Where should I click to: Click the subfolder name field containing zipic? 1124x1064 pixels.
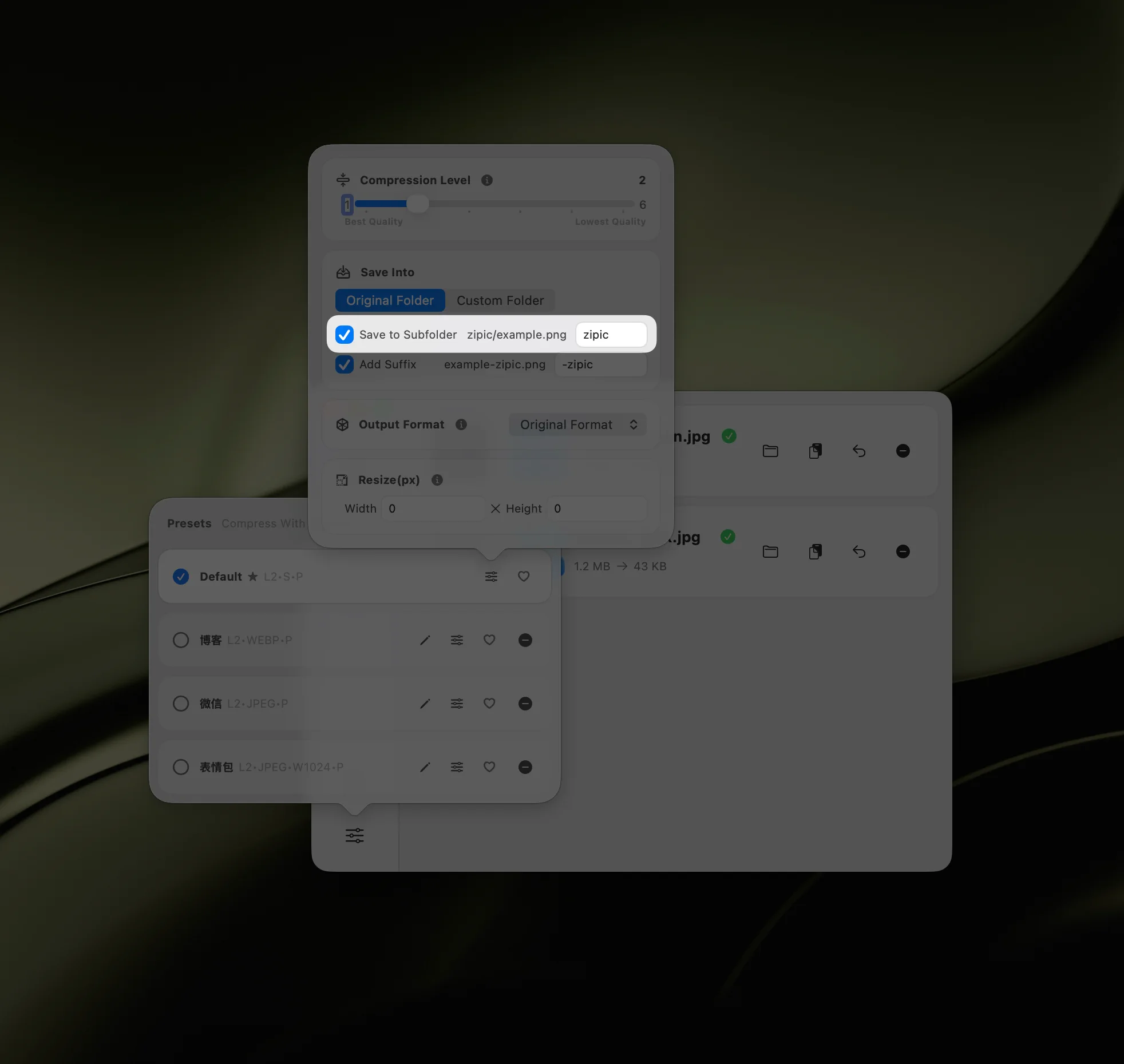611,335
